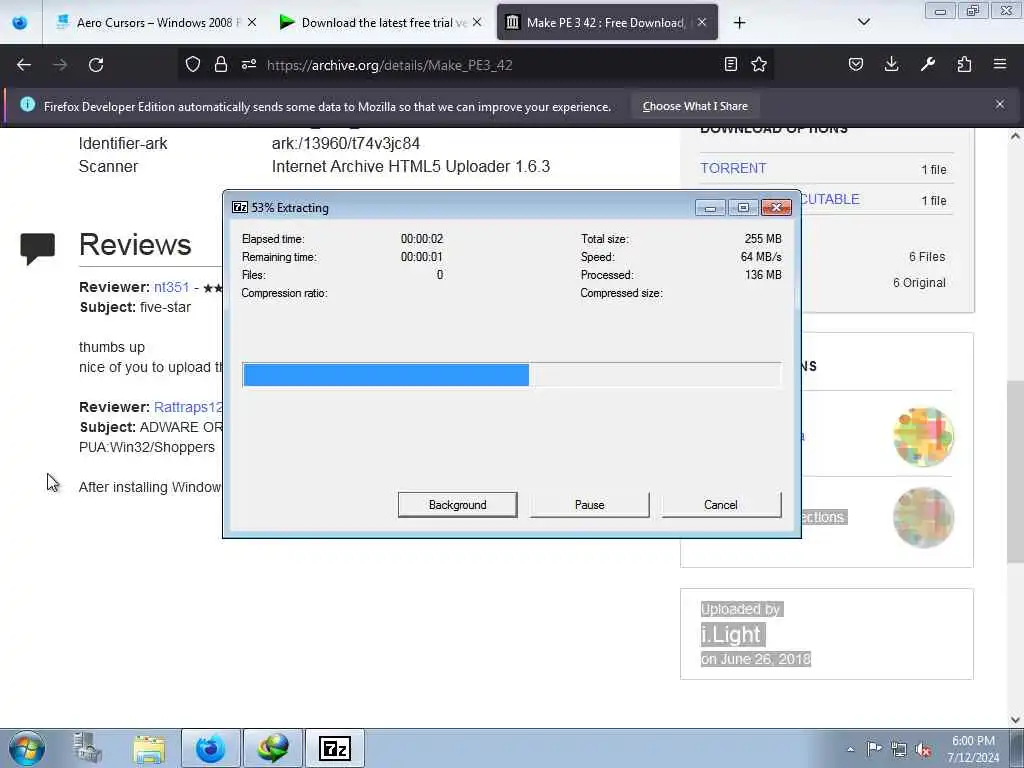This screenshot has width=1024, height=768.
Task: Open Firefox hamburger application menu
Action: coord(1000,64)
